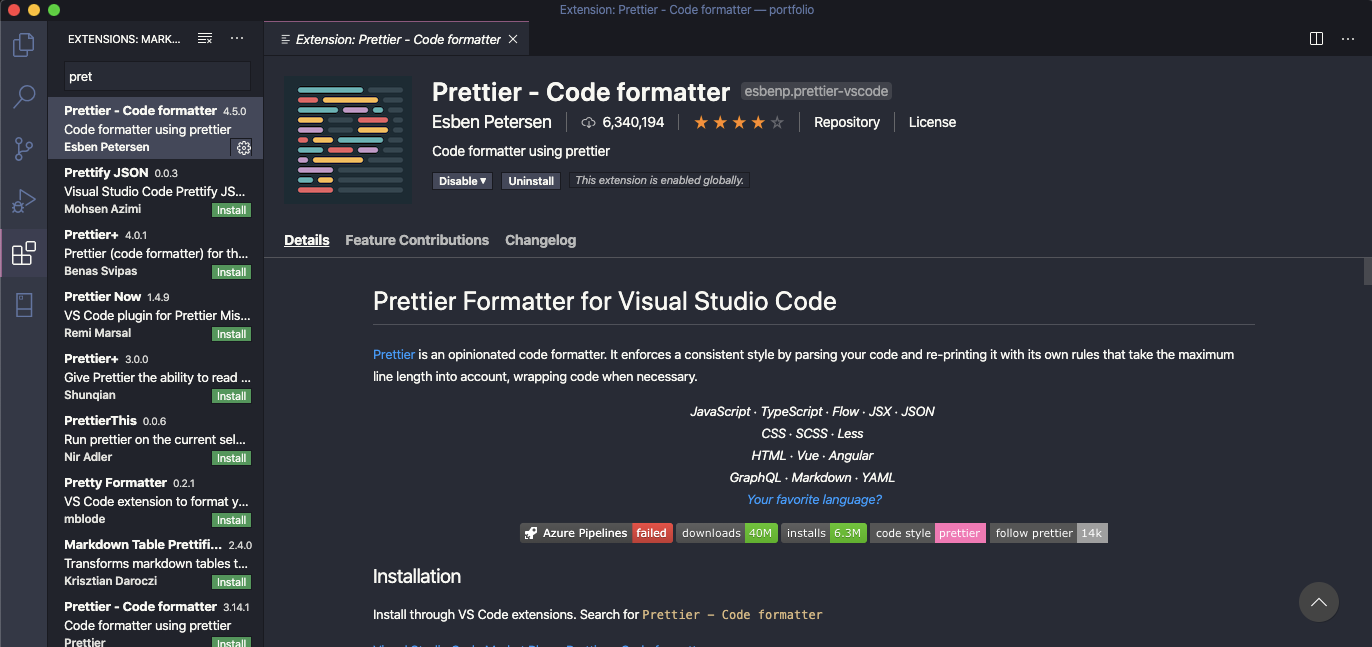
Task: Open the Run and Debug view
Action: point(22,200)
